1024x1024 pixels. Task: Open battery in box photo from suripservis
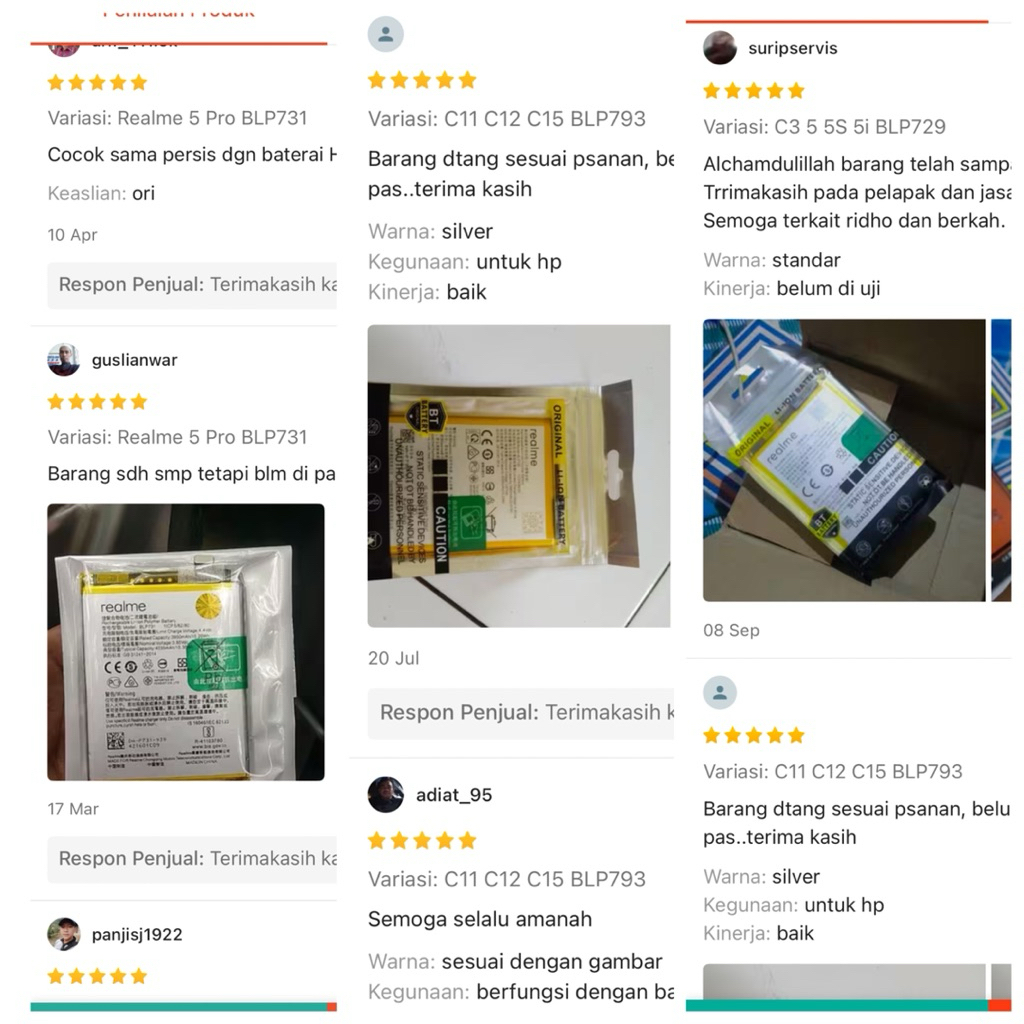pos(844,460)
